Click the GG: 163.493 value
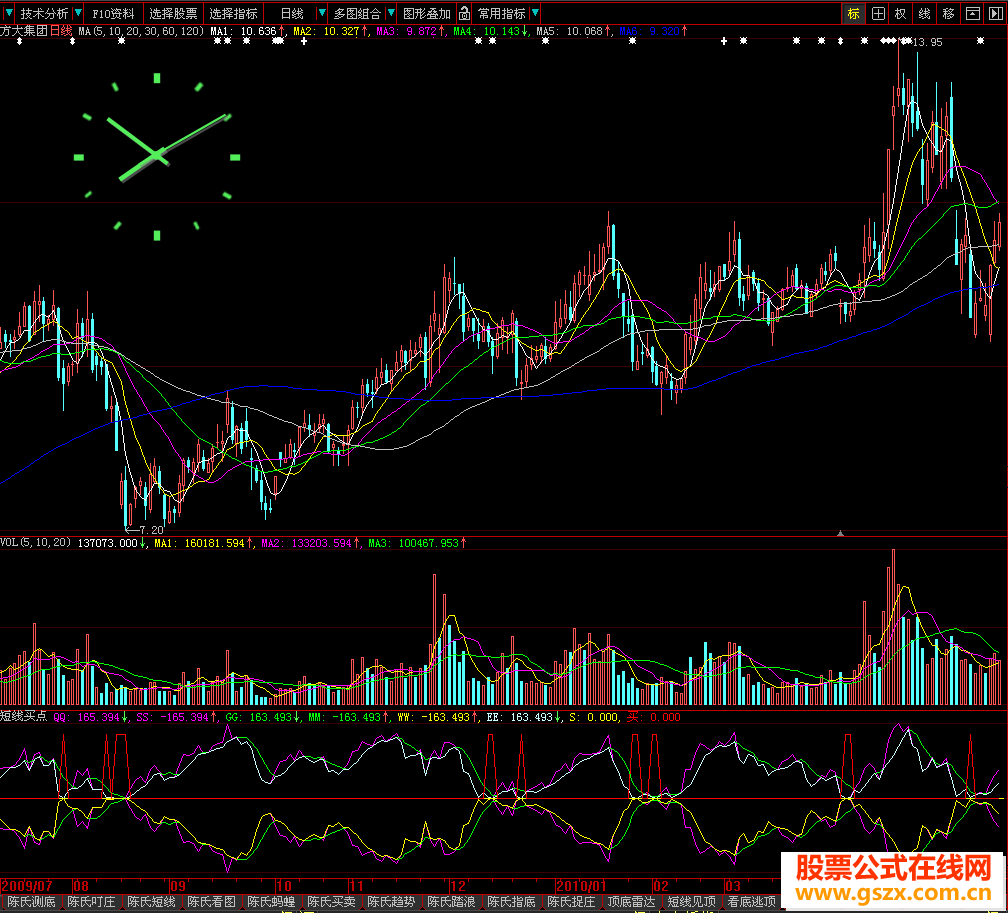The width and height of the screenshot is (1008, 913). pos(258,717)
